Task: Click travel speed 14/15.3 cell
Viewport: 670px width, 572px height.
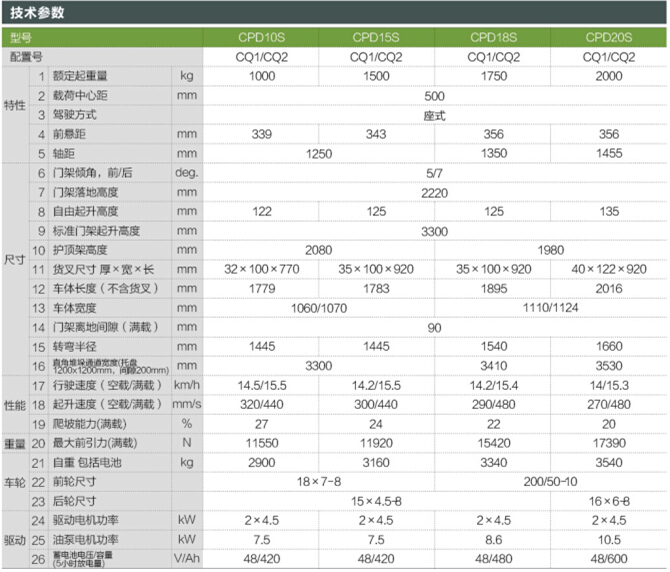Action: 608,383
